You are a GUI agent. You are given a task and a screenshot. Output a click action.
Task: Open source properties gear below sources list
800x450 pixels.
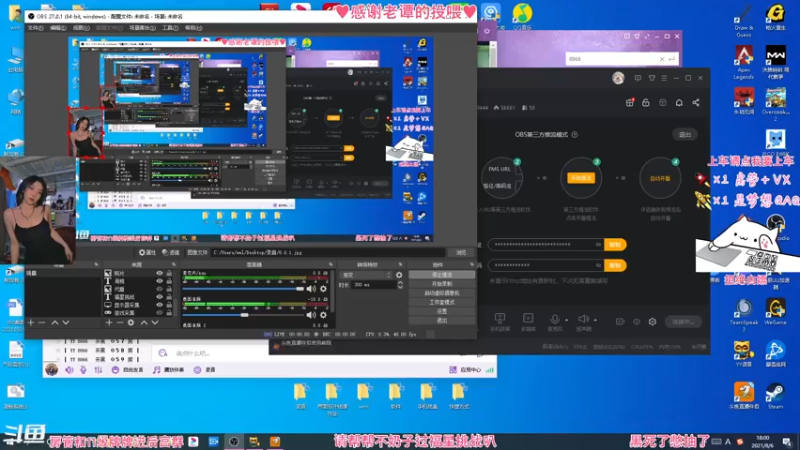point(131,322)
